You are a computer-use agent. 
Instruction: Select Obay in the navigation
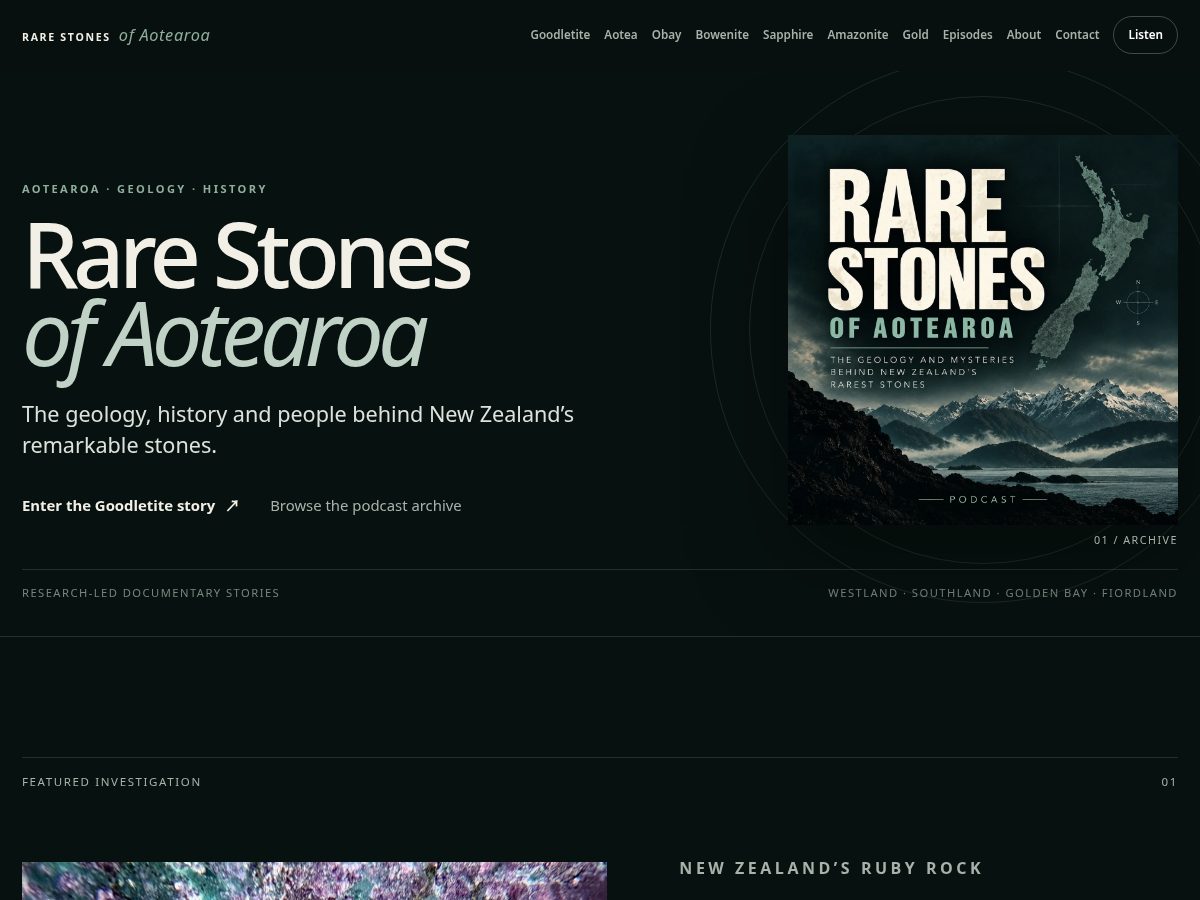tap(666, 35)
